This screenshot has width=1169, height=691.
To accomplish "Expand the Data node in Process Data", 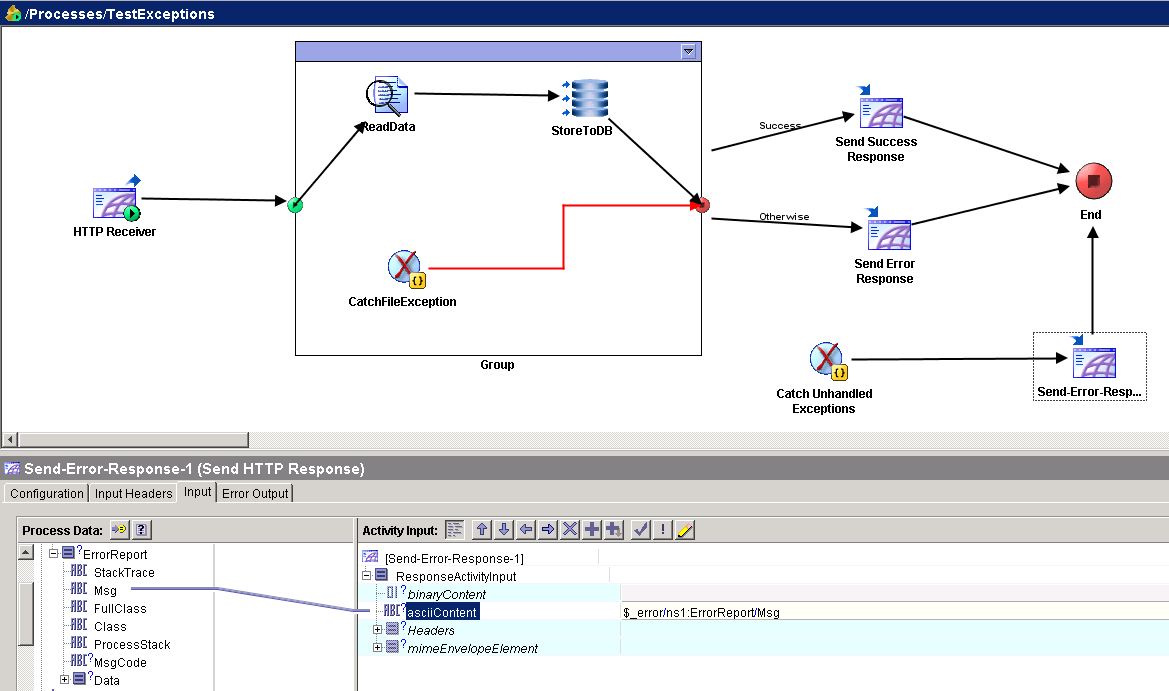I will pos(63,677).
